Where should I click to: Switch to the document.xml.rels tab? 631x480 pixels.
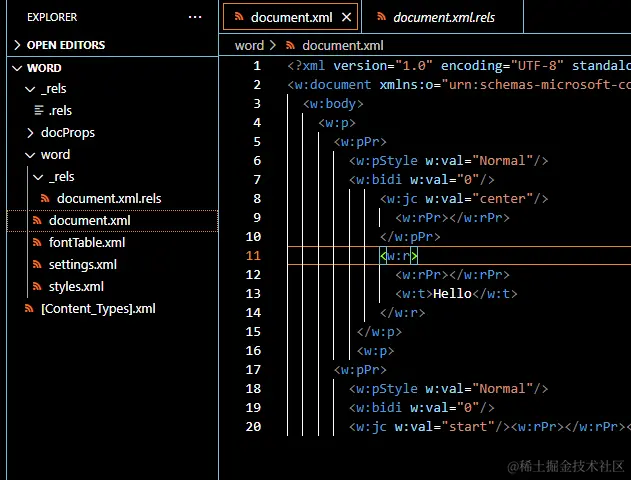tap(443, 17)
